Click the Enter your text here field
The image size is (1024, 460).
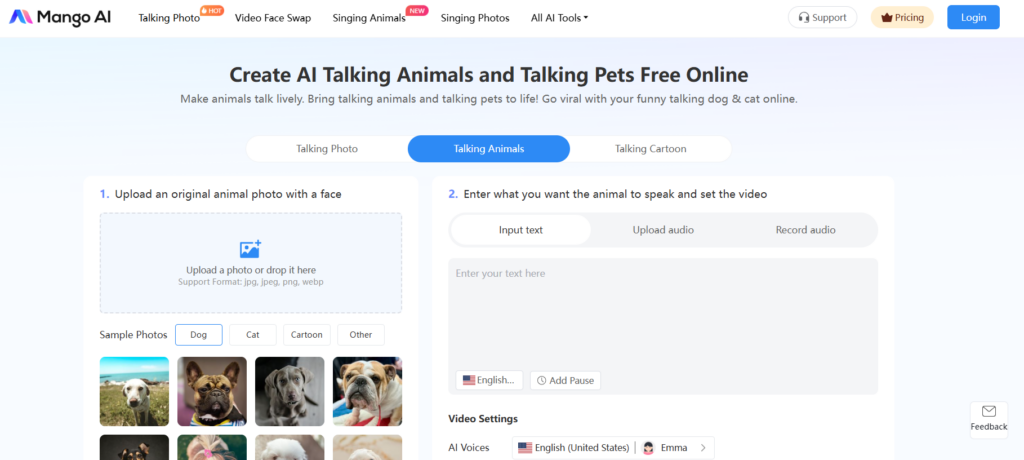(x=663, y=314)
